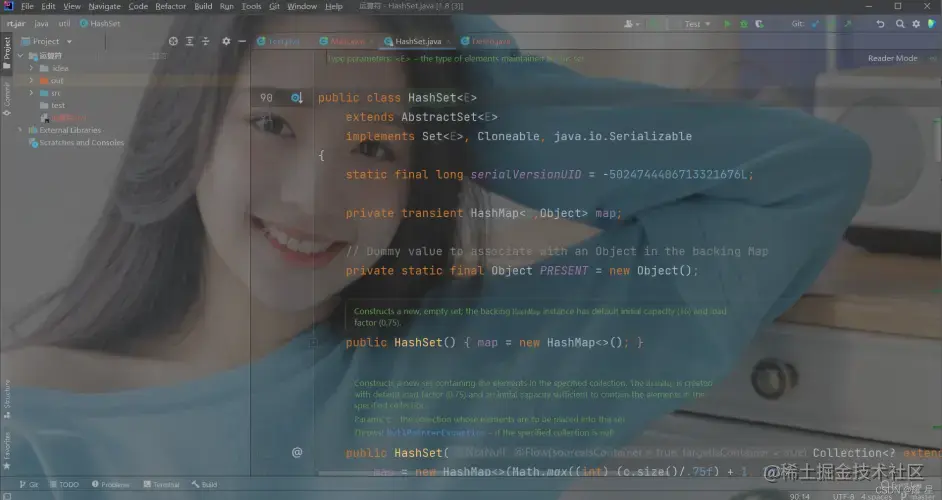Click the @ gutter icon near HashSet constructor
Image resolution: width=942 pixels, height=500 pixels.
click(x=297, y=453)
